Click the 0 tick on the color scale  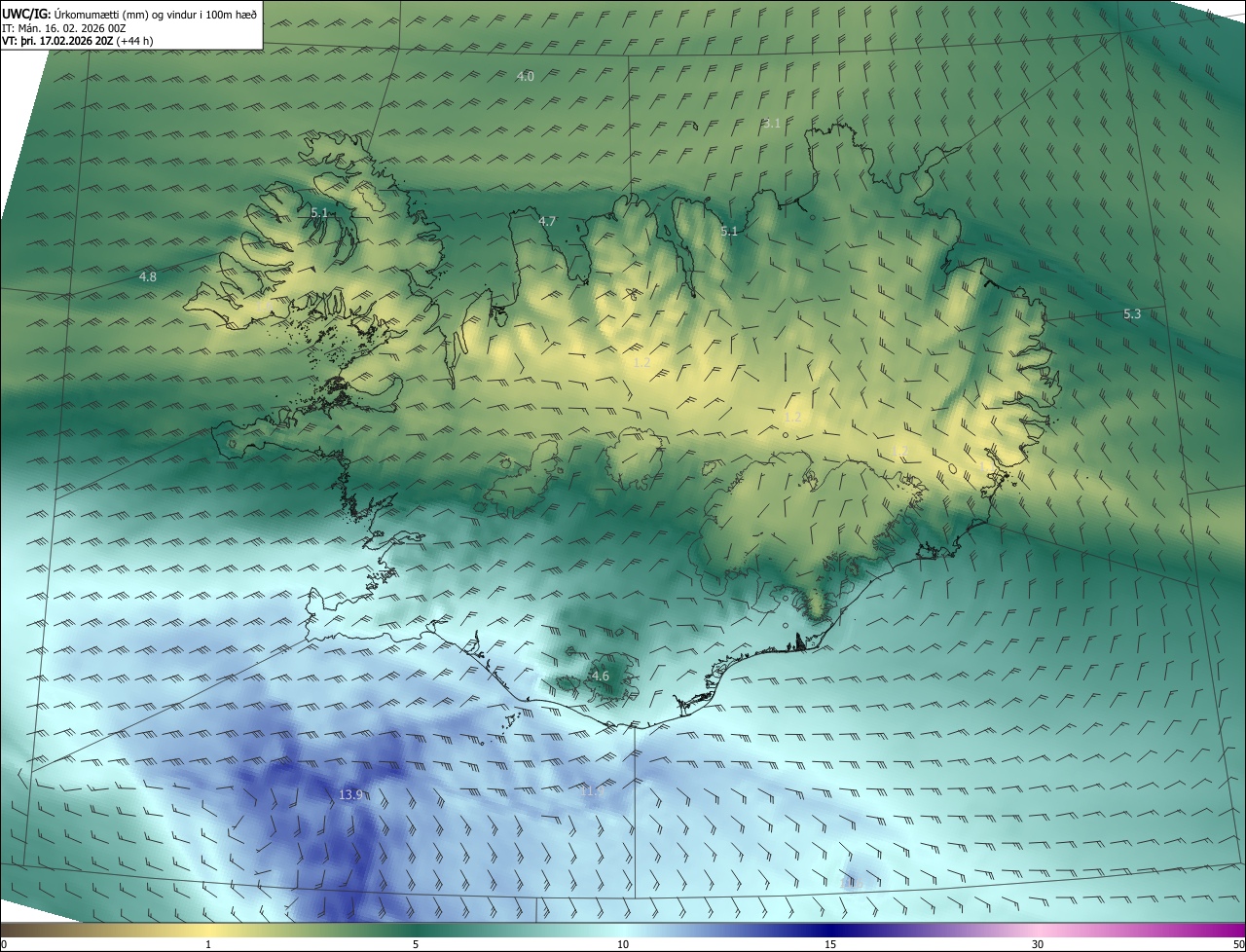[3, 945]
